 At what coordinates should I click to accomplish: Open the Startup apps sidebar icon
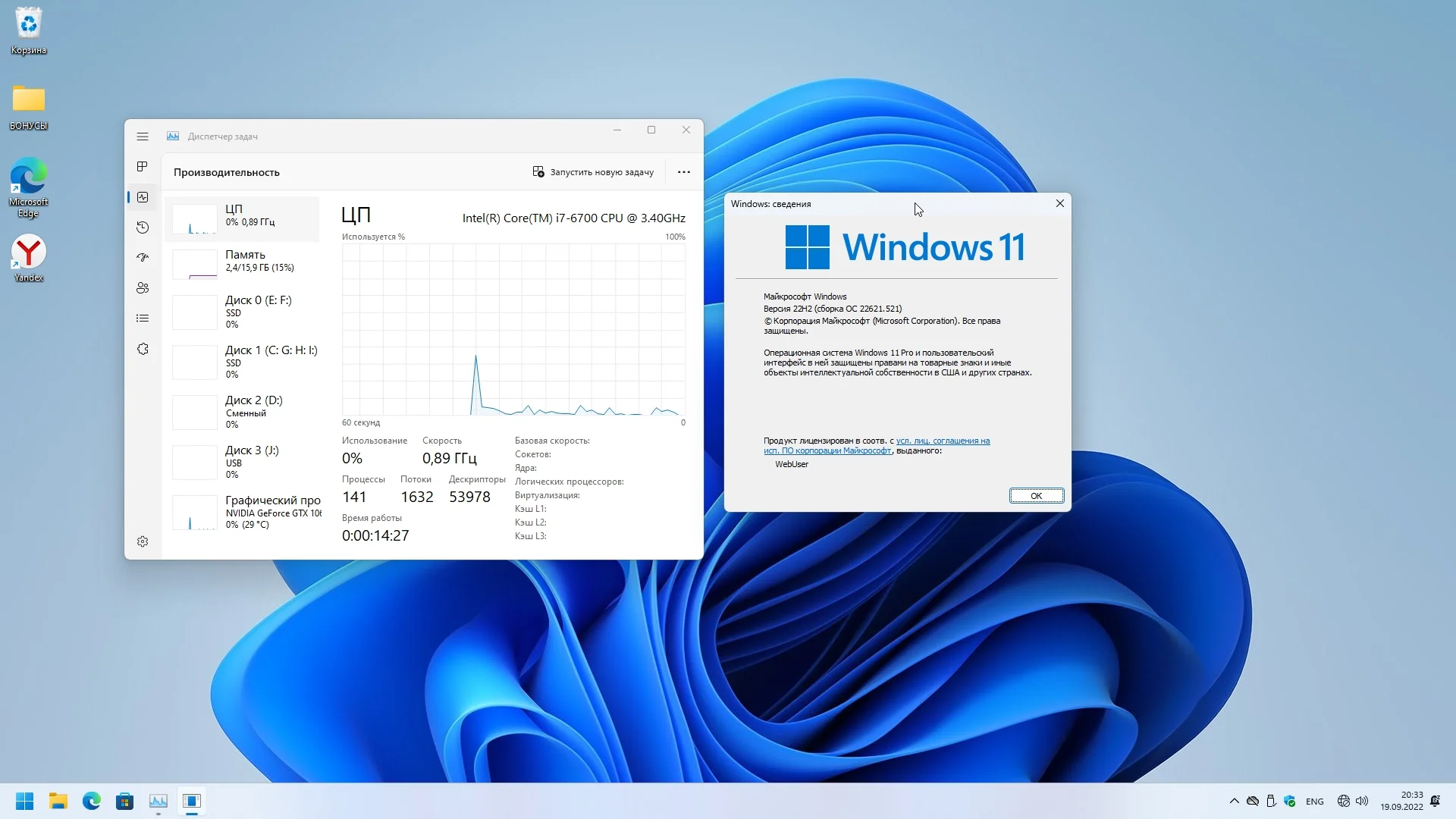point(143,258)
